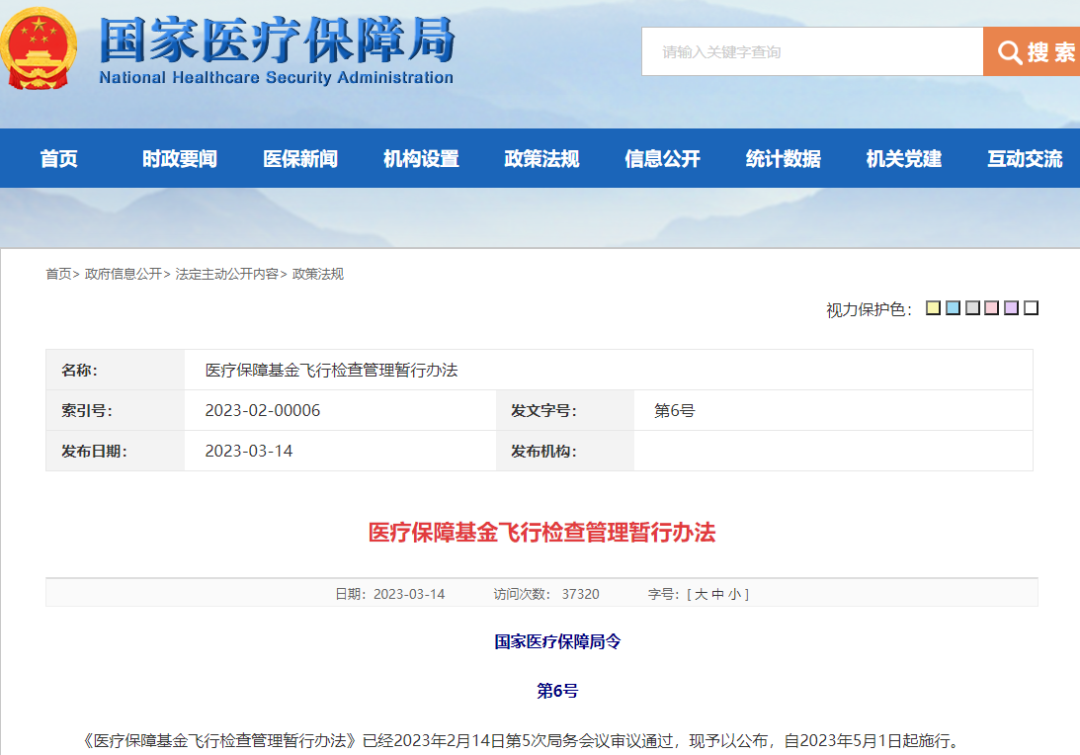Viewport: 1080px width, 755px height.
Task: Pick the purple eye-protection color swatch
Action: click(1011, 308)
